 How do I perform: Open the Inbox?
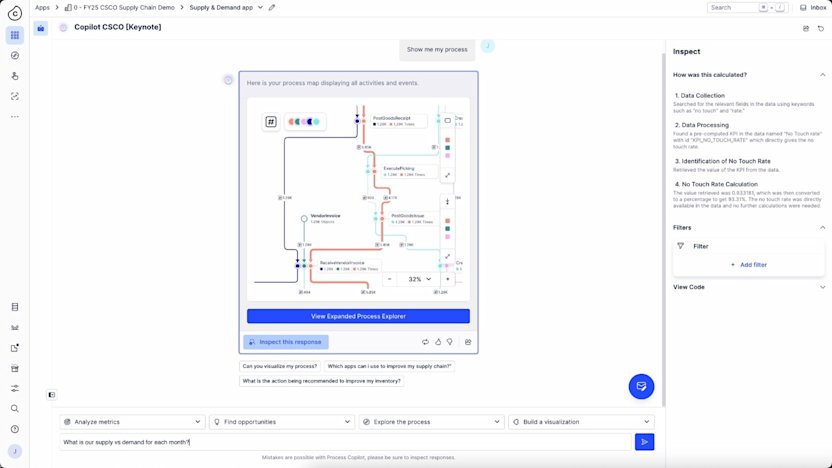[x=813, y=7]
